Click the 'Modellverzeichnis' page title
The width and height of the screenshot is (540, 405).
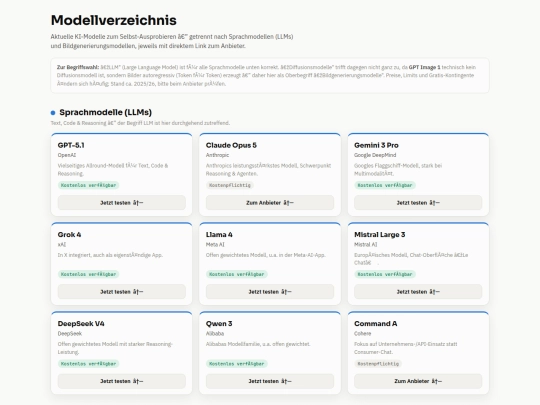point(114,20)
